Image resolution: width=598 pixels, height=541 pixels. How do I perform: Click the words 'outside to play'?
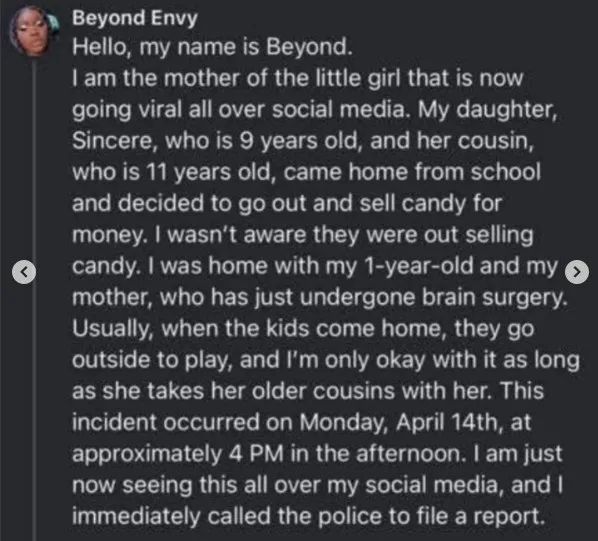[x=151, y=360]
